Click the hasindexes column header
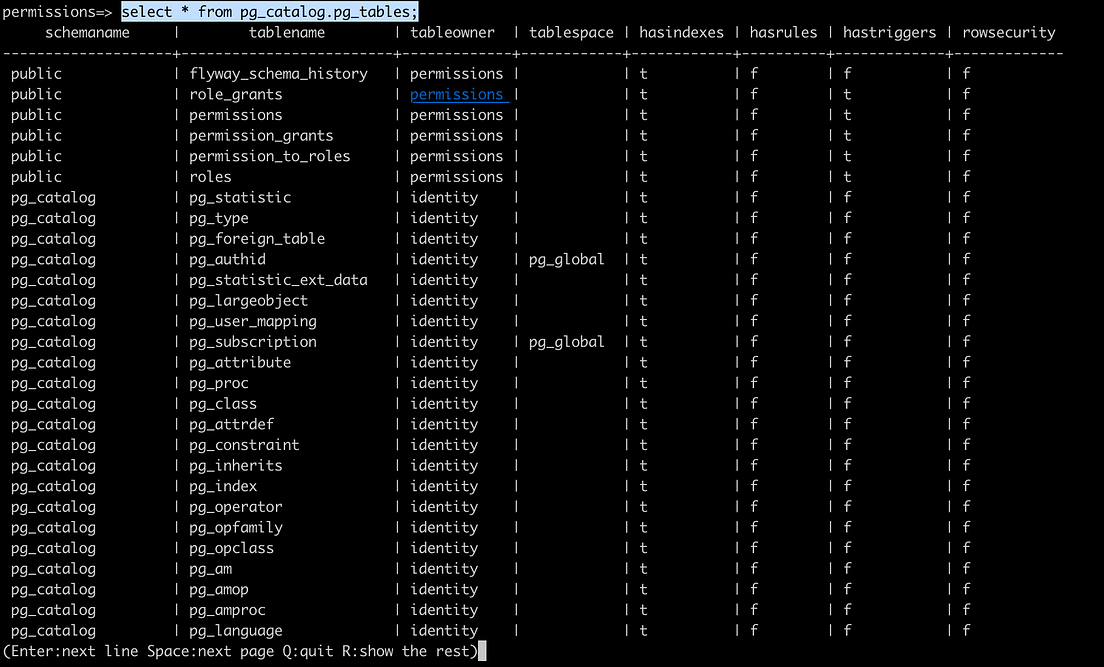The height and width of the screenshot is (667, 1104). point(681,32)
